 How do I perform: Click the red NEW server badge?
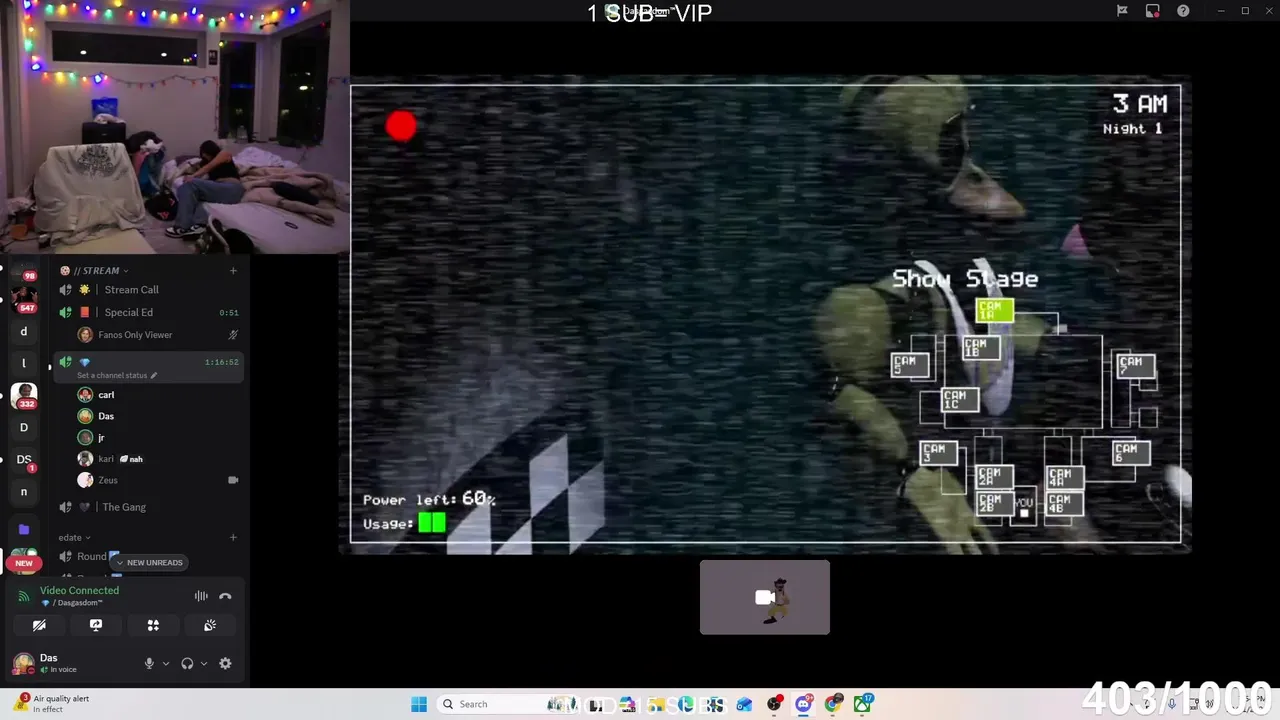24,563
